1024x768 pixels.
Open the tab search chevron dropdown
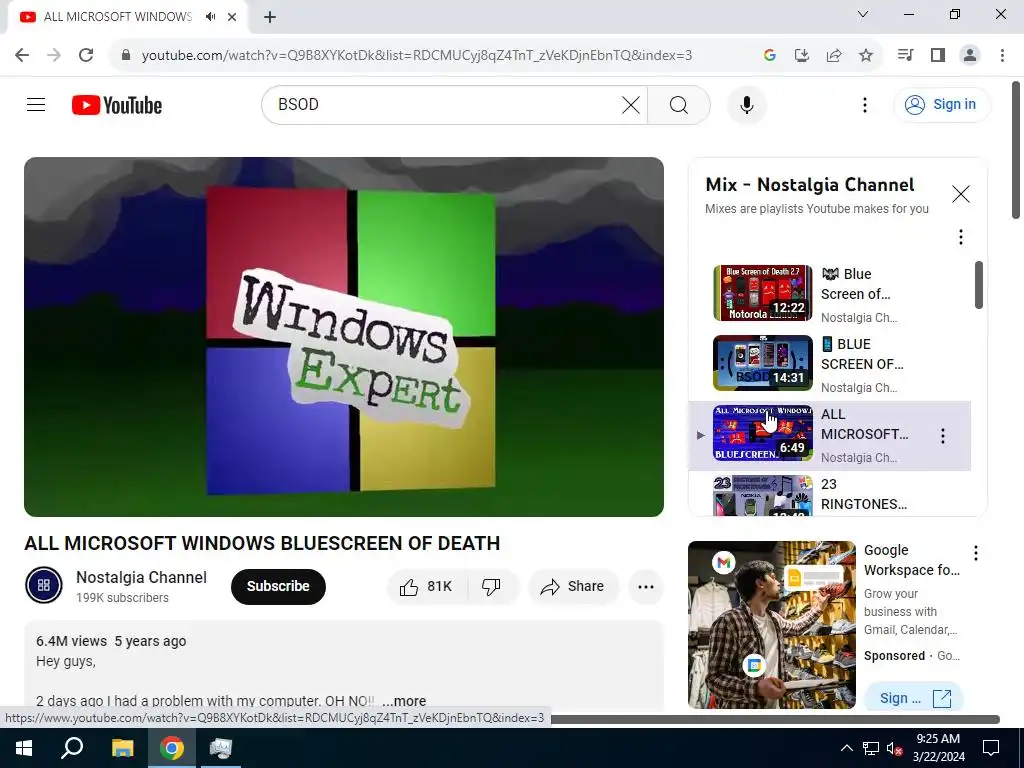[863, 14]
